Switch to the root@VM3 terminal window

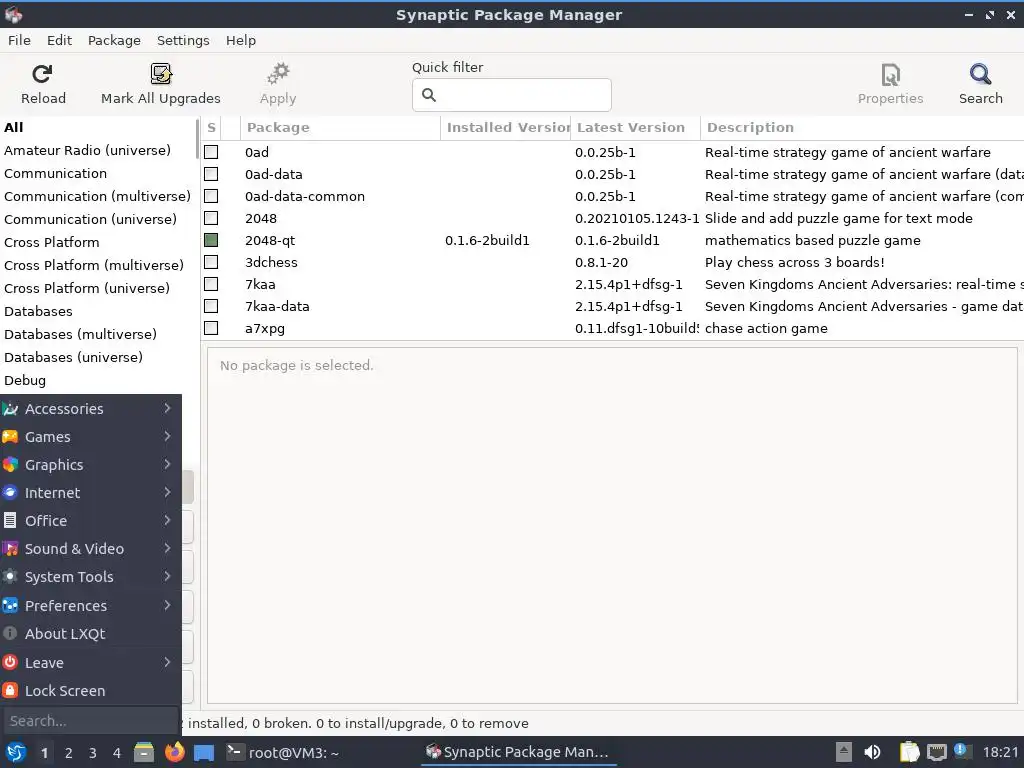pos(283,752)
